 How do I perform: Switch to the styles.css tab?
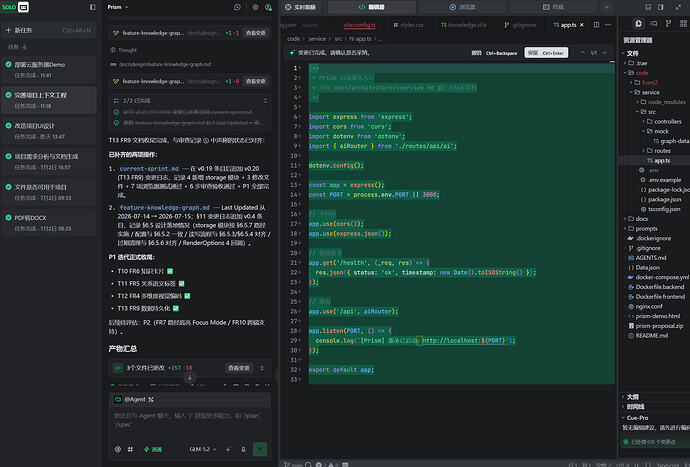click(x=408, y=25)
